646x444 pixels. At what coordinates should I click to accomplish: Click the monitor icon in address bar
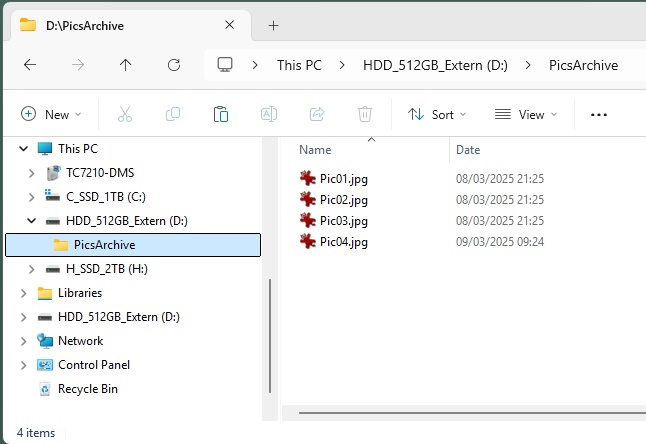(225, 65)
